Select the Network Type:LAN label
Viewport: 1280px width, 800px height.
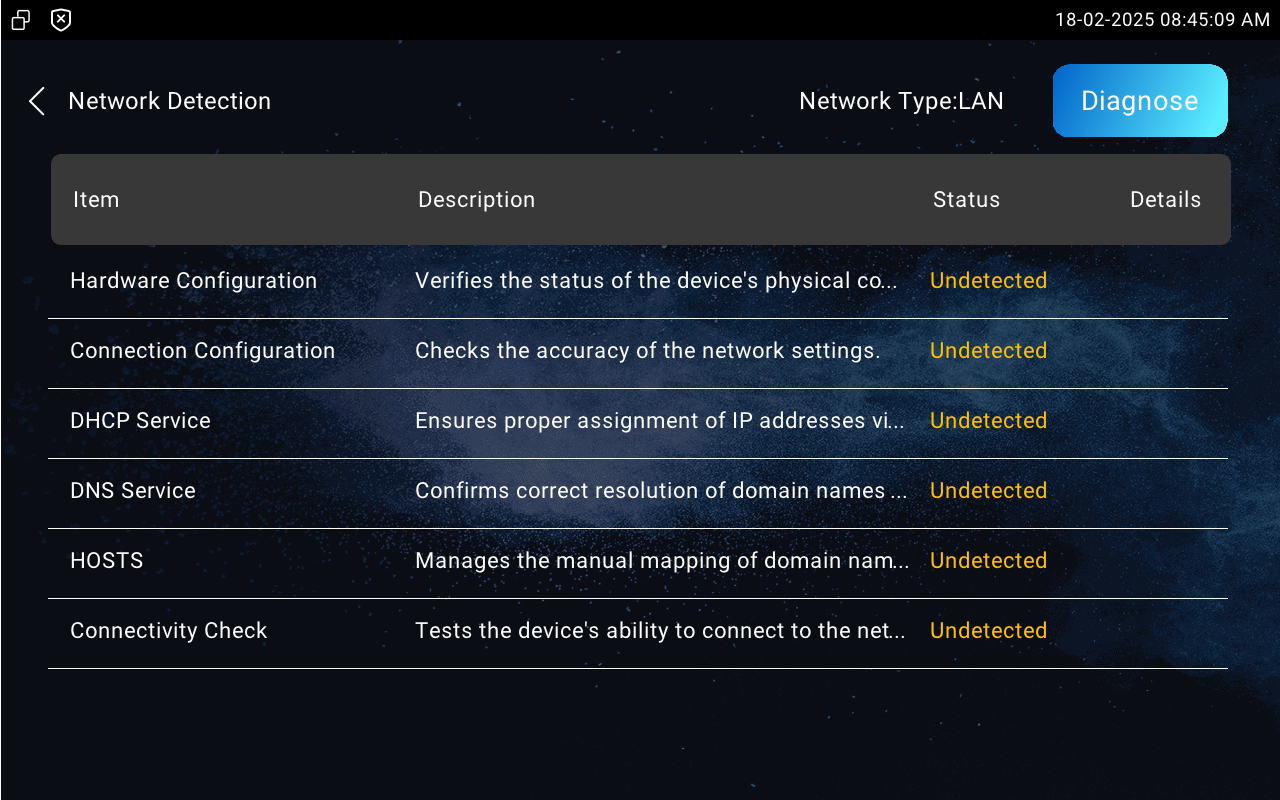click(x=901, y=101)
